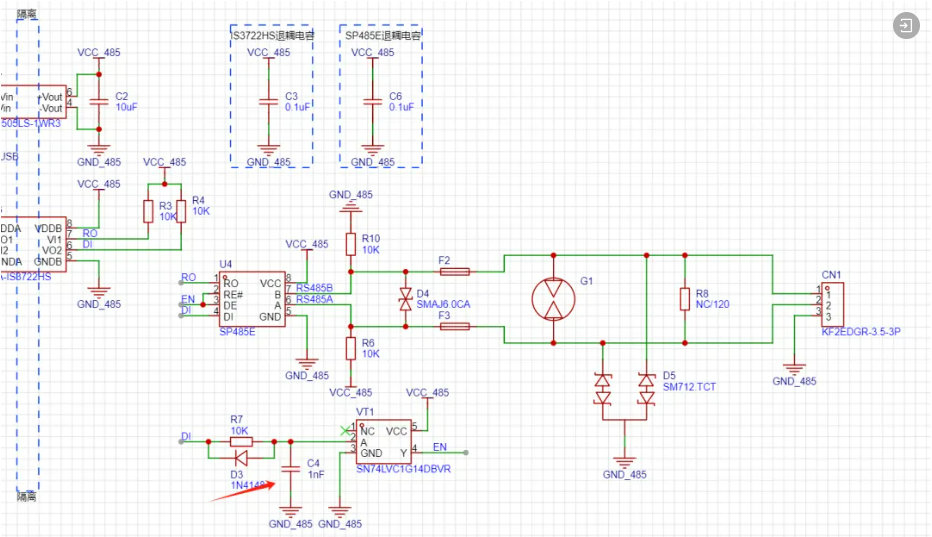
Task: Select the R10 10K pull resistor
Action: click(351, 243)
